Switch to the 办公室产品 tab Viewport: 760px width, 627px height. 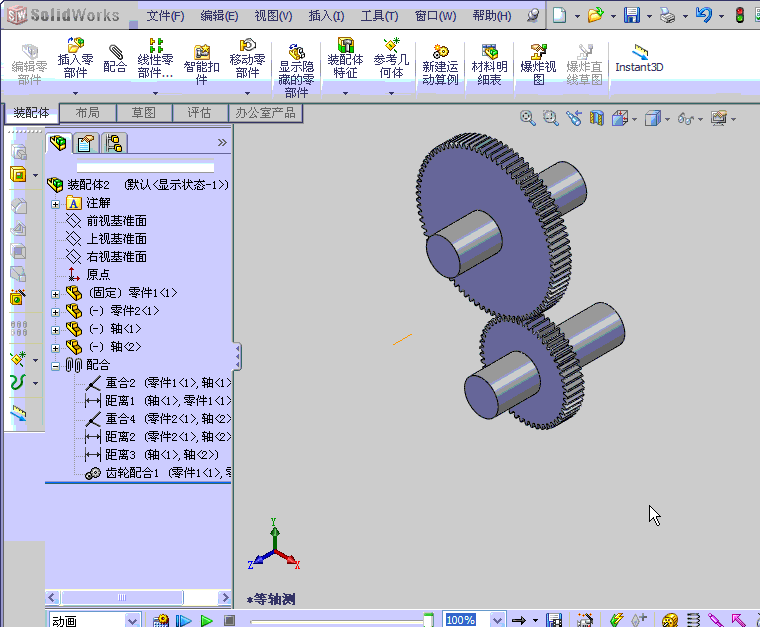[x=266, y=113]
